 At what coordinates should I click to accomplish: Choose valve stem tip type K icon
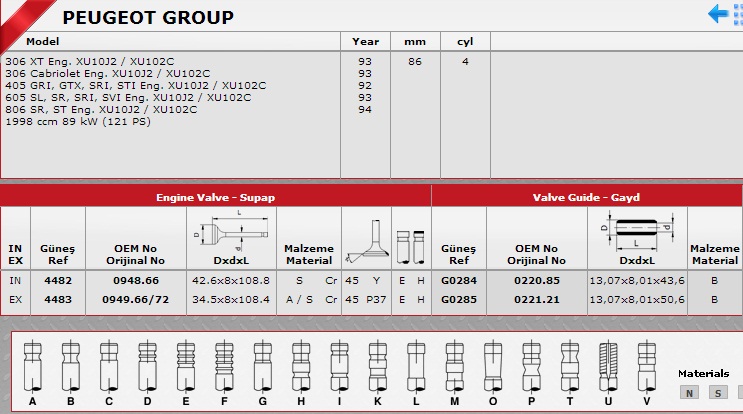click(x=376, y=366)
